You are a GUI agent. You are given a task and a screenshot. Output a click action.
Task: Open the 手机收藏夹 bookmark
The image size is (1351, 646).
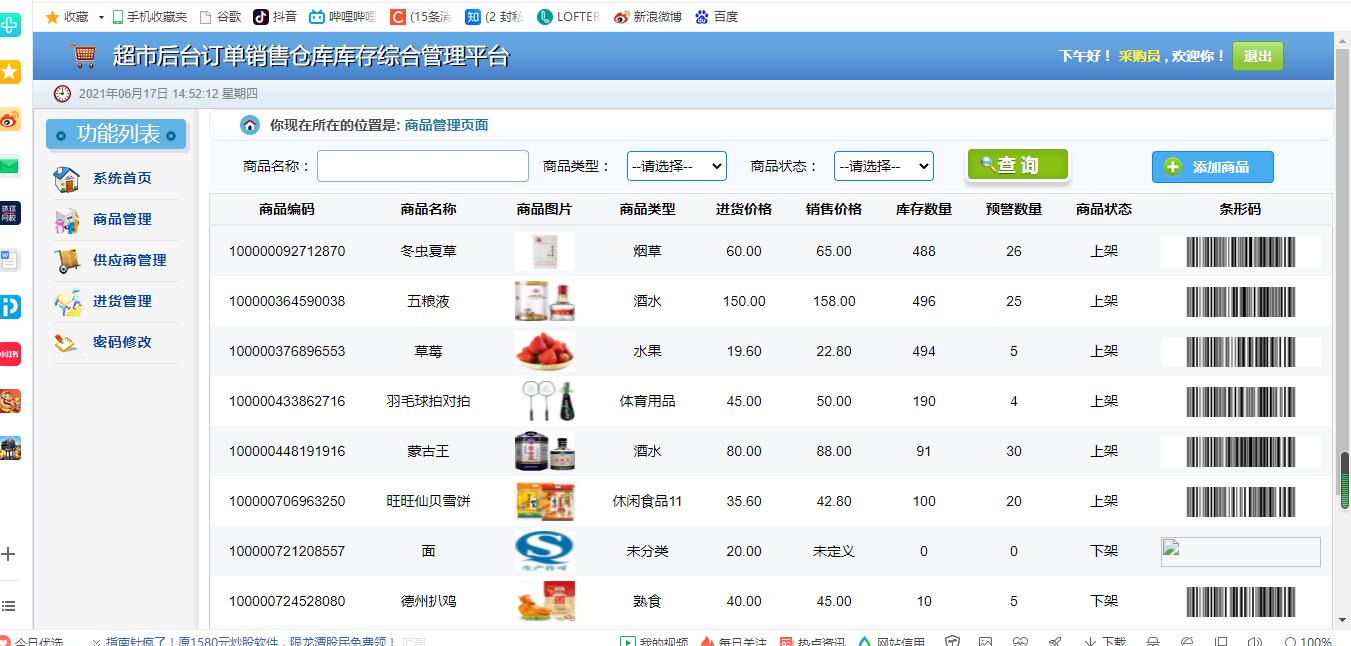pyautogui.click(x=150, y=17)
